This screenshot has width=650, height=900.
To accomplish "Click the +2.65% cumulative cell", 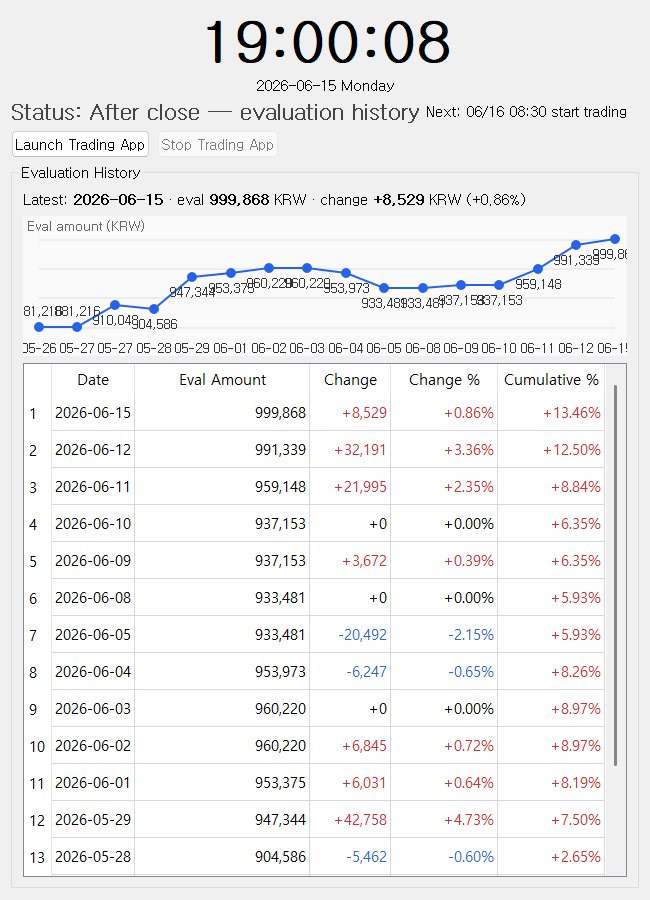I will click(x=551, y=856).
